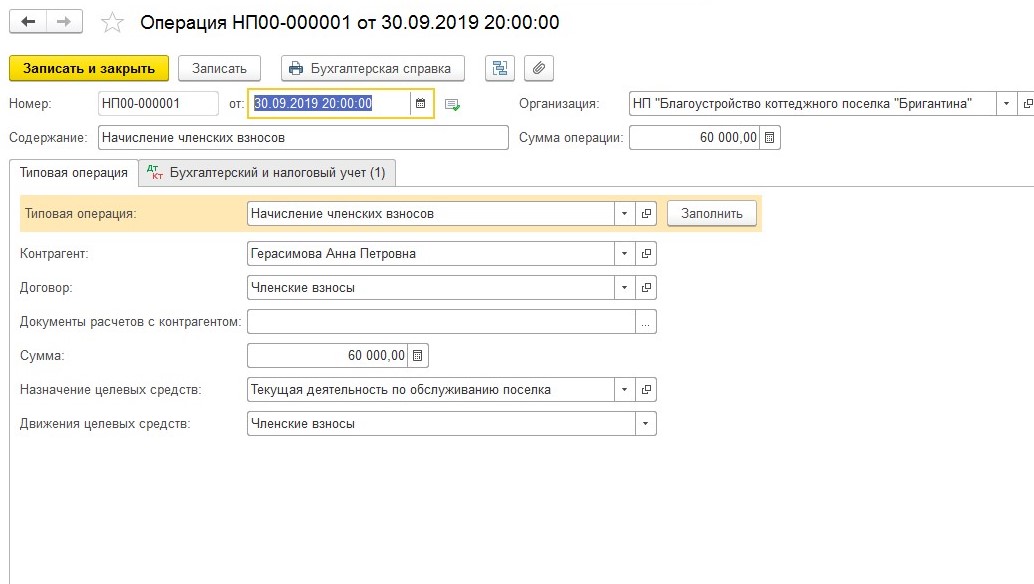This screenshot has height=584, width=1034.
Task: Expand the Назначение целевых средств dropdown
Action: 624,390
